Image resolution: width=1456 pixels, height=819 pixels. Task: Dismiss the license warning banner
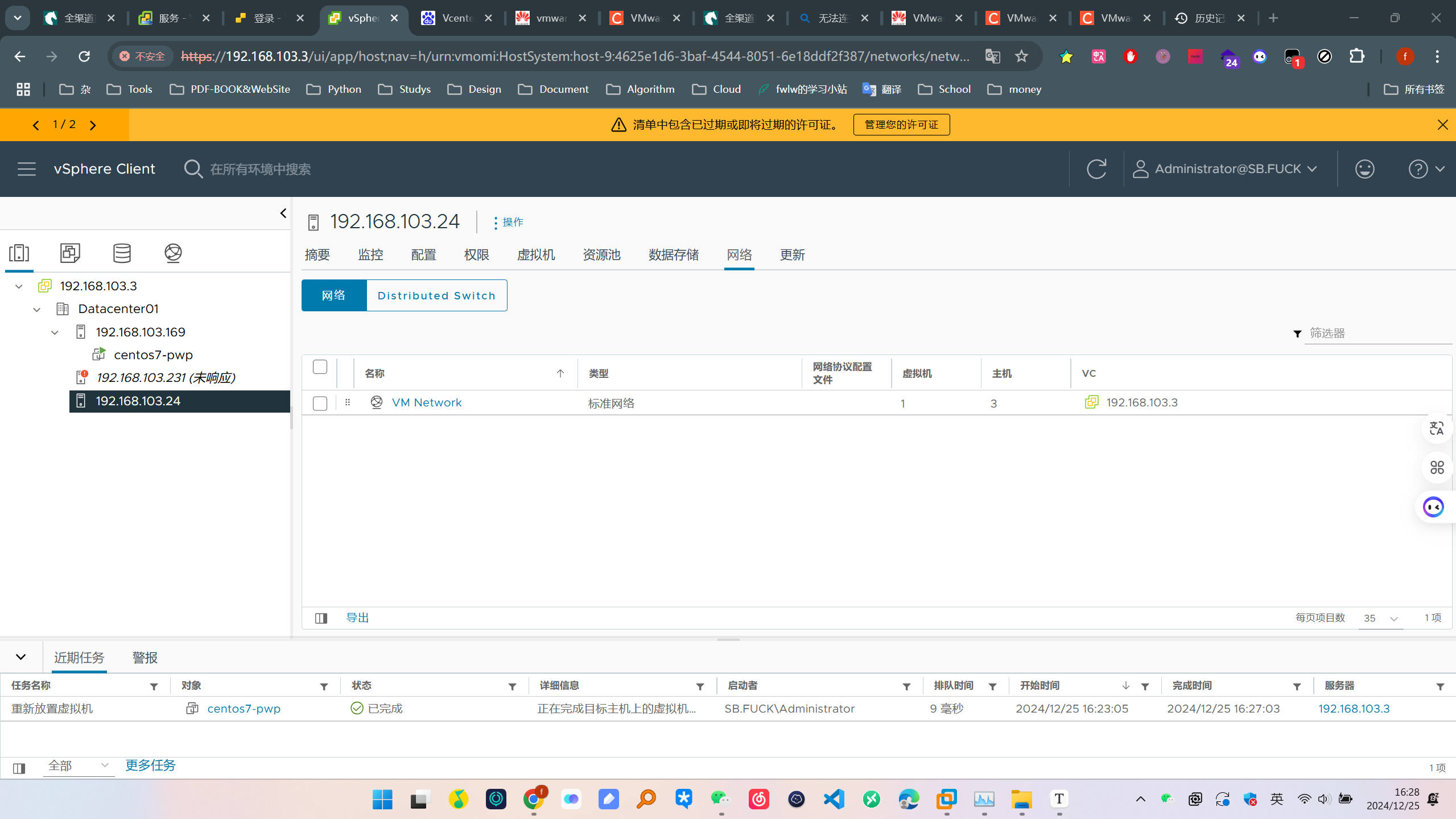pyautogui.click(x=1442, y=125)
